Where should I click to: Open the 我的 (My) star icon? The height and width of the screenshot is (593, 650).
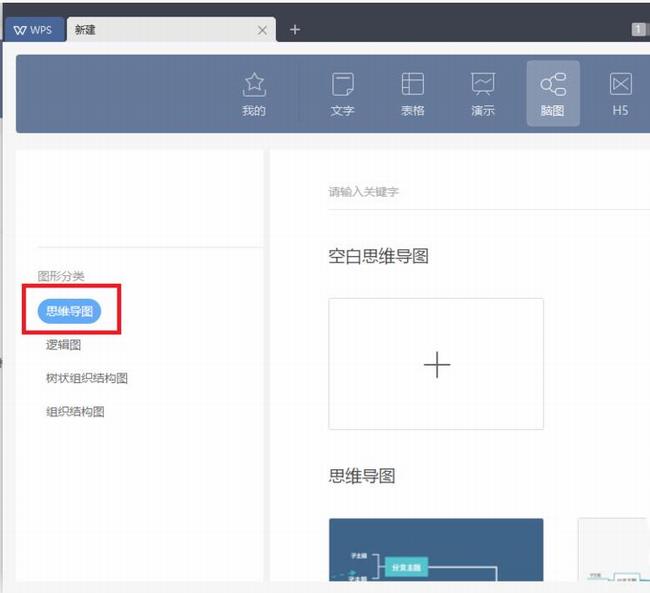(254, 94)
